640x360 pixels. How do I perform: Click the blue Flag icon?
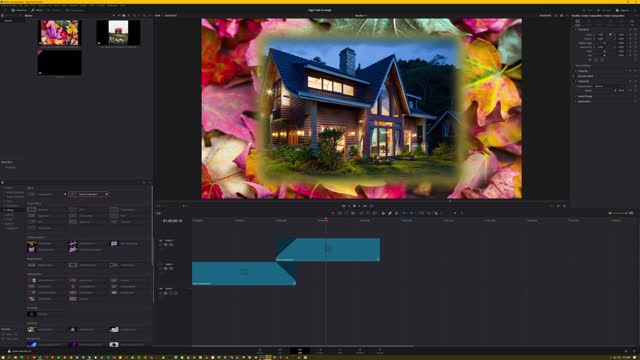coord(404,213)
